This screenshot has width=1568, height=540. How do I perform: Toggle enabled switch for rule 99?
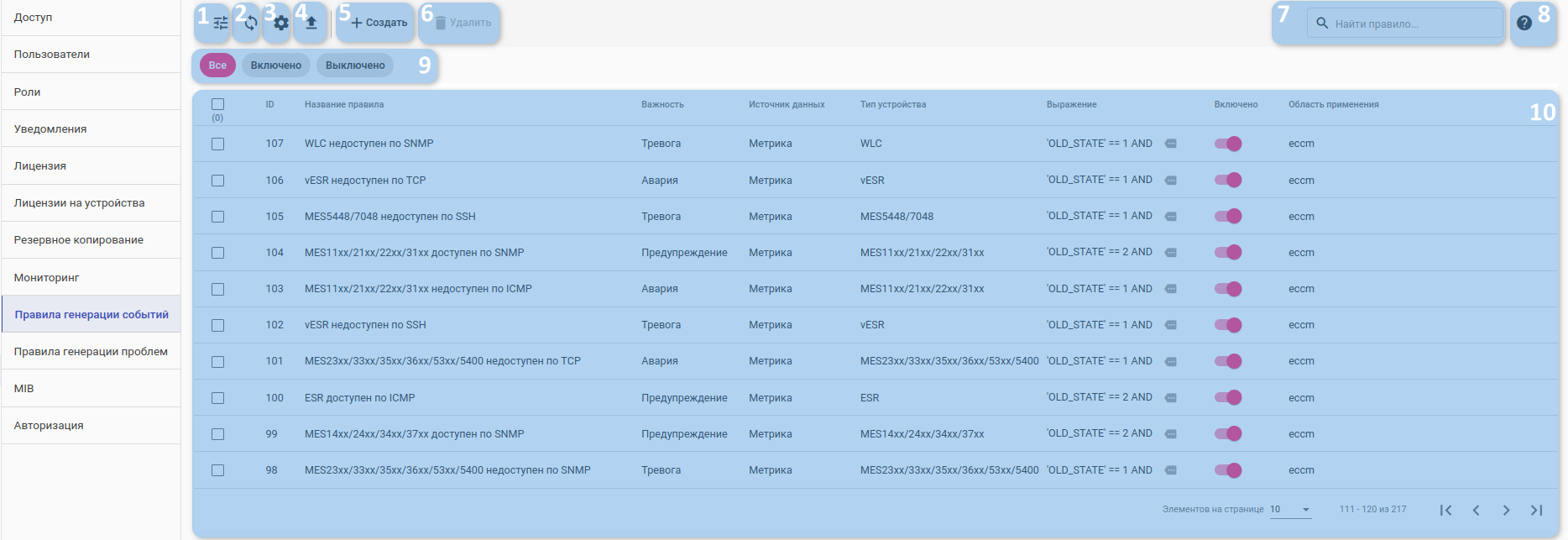(x=1228, y=433)
